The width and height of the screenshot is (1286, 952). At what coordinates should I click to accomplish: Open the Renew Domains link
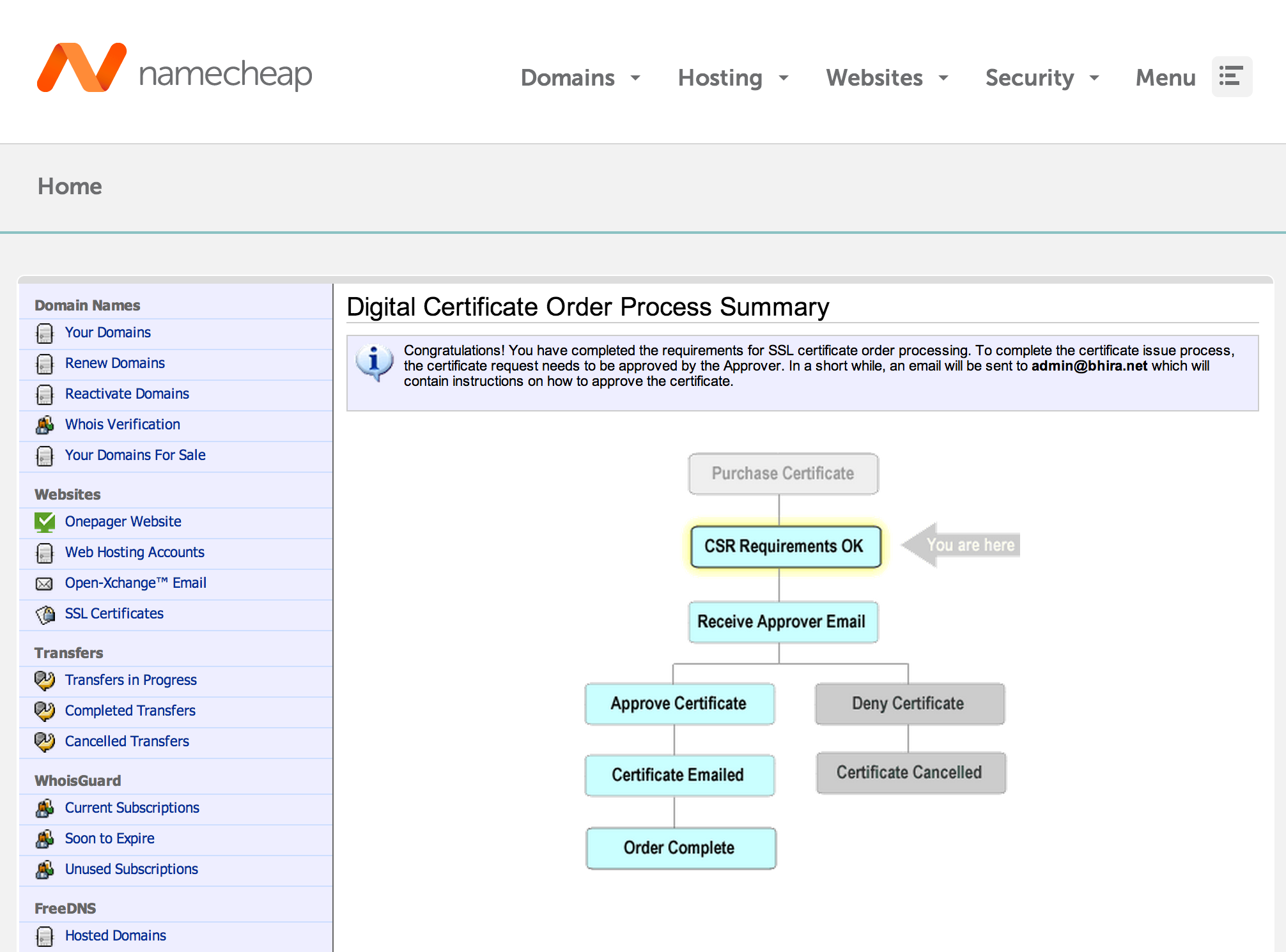tap(115, 363)
